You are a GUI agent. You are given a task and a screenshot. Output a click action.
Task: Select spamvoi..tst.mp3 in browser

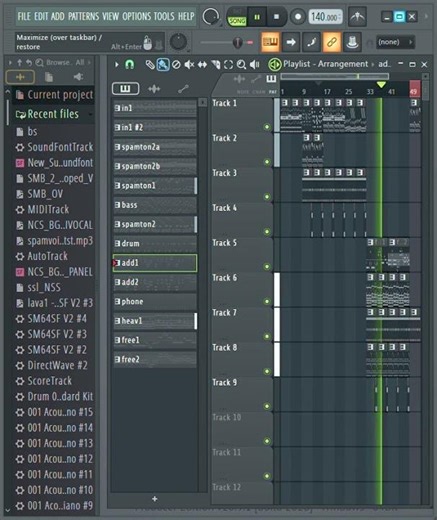click(x=55, y=241)
